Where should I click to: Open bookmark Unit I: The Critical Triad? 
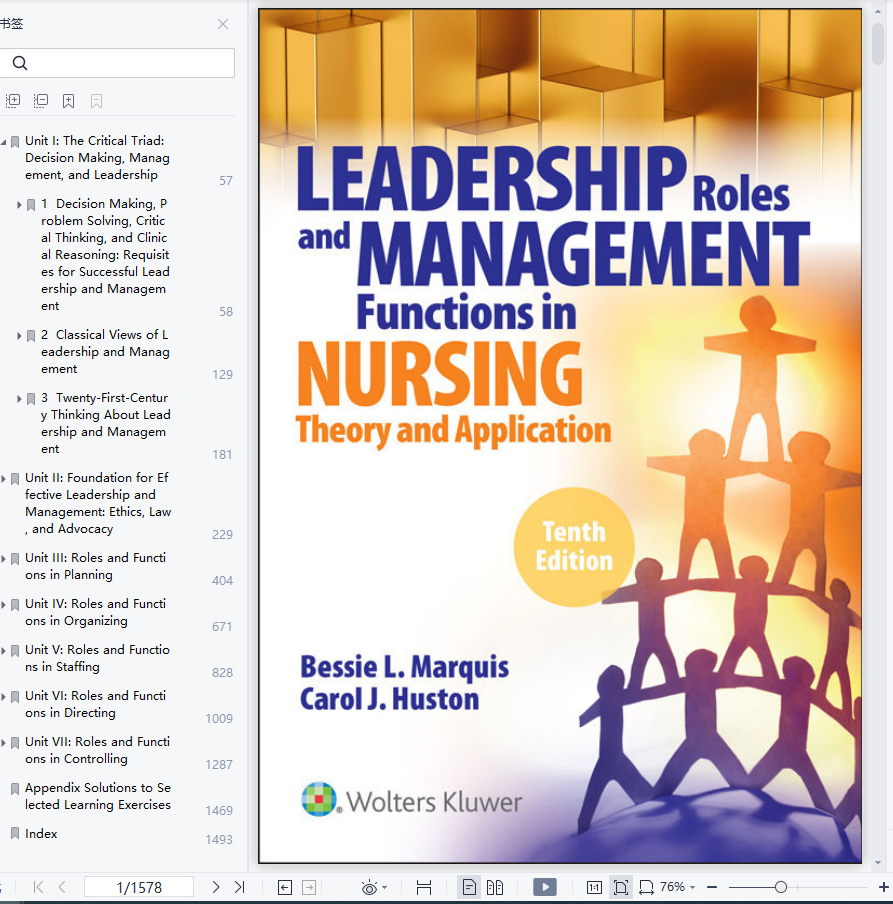(97, 157)
